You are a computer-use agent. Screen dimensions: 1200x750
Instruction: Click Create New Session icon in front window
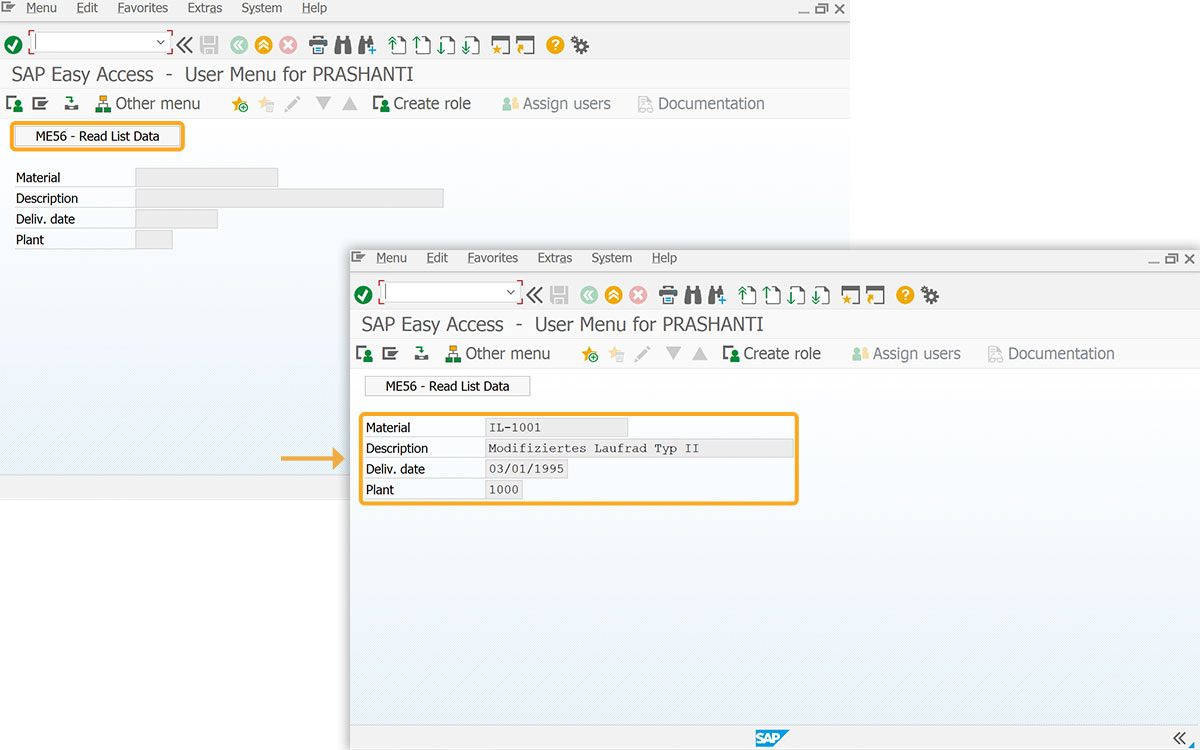tap(851, 295)
